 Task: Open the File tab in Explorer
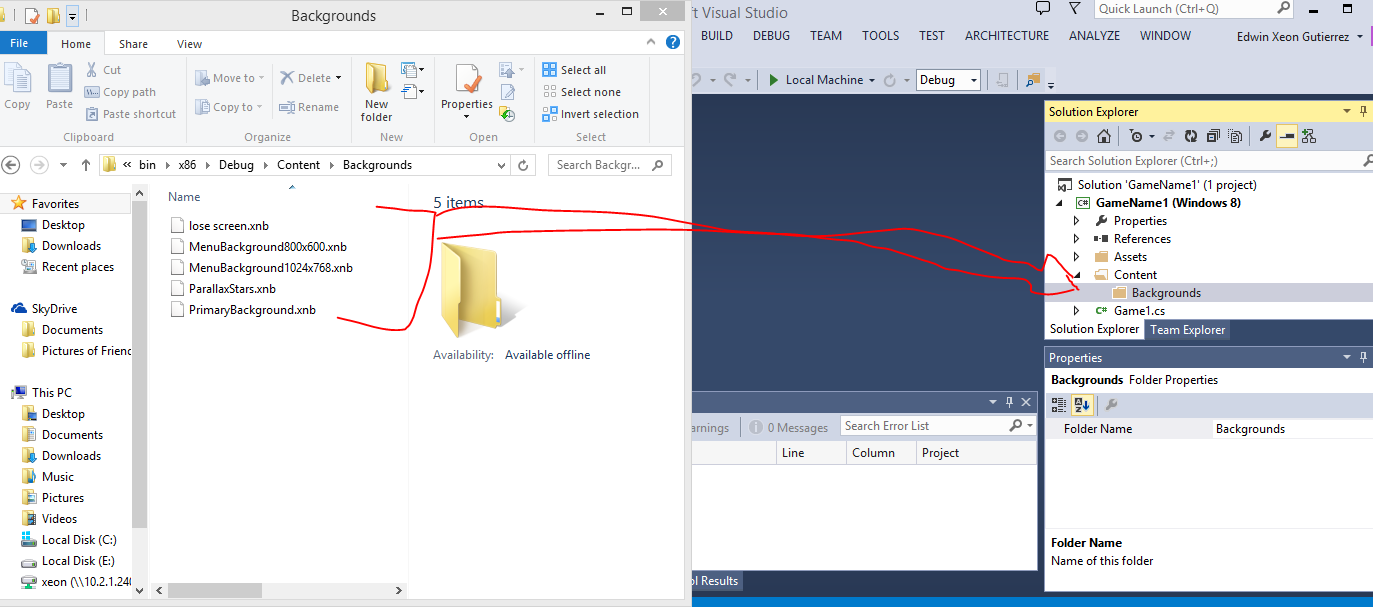19,43
